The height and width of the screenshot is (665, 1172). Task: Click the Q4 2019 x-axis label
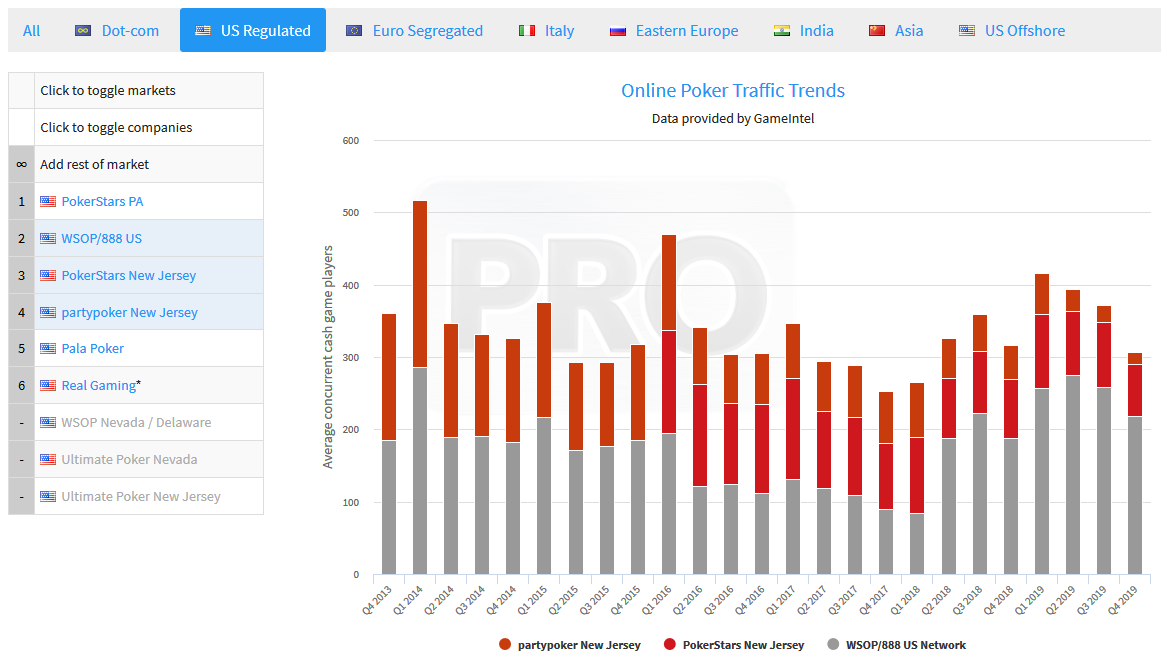pyautogui.click(x=1122, y=601)
